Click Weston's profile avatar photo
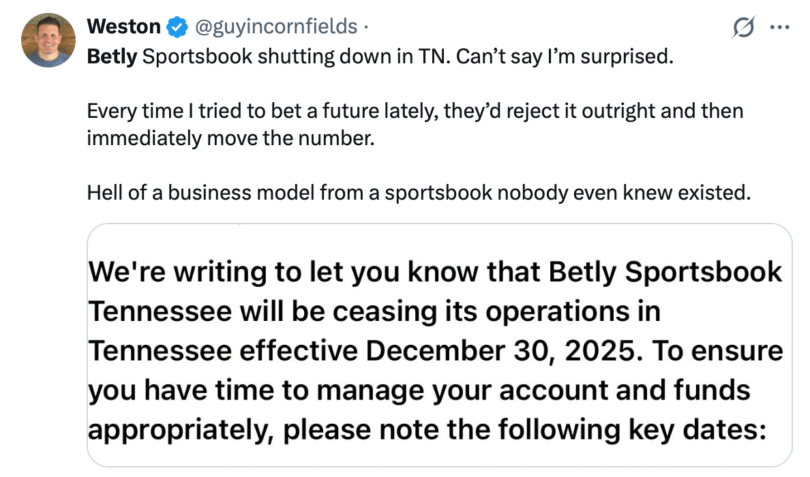This screenshot has height=477, width=810. 48,40
